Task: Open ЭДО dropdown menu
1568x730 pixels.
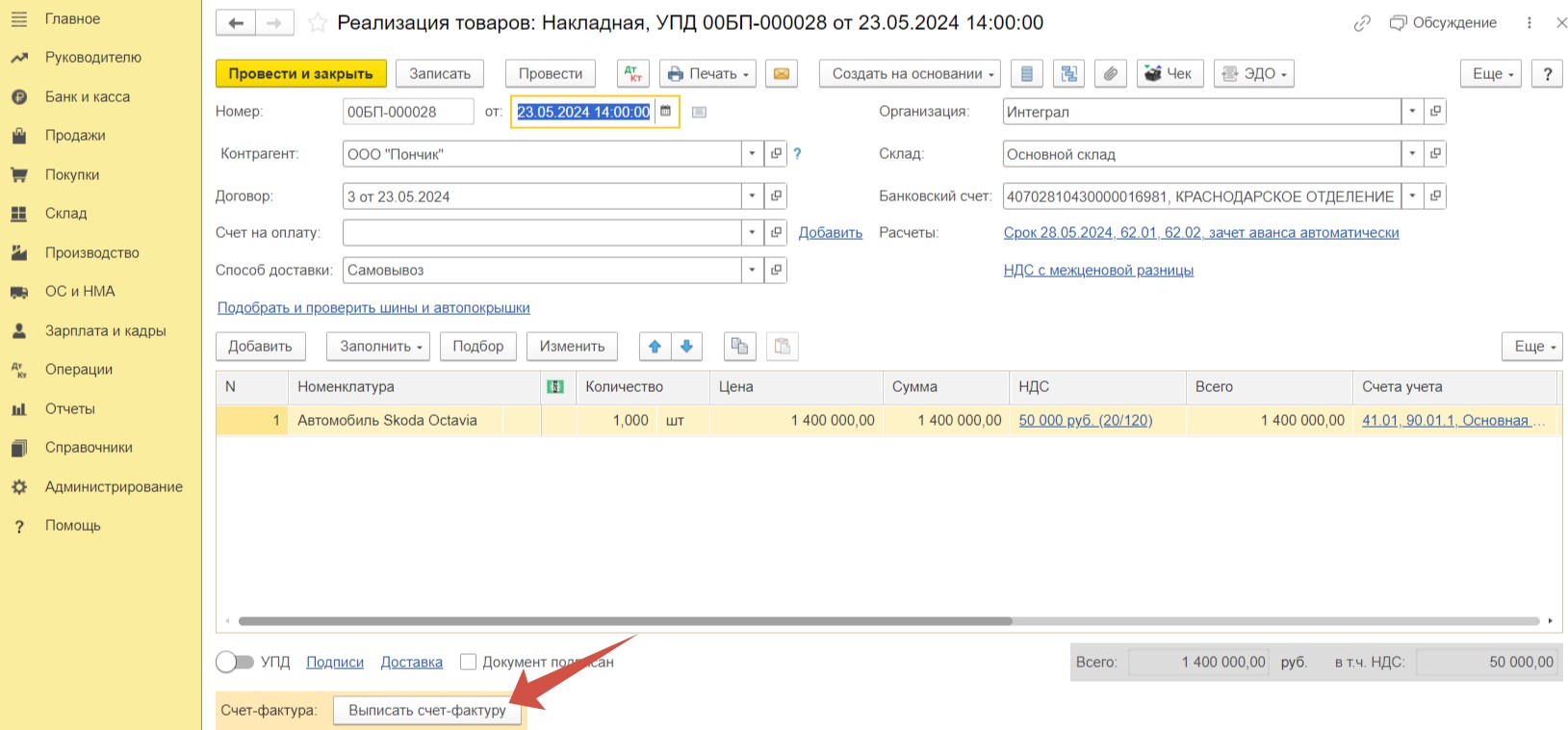Action: tap(1254, 73)
